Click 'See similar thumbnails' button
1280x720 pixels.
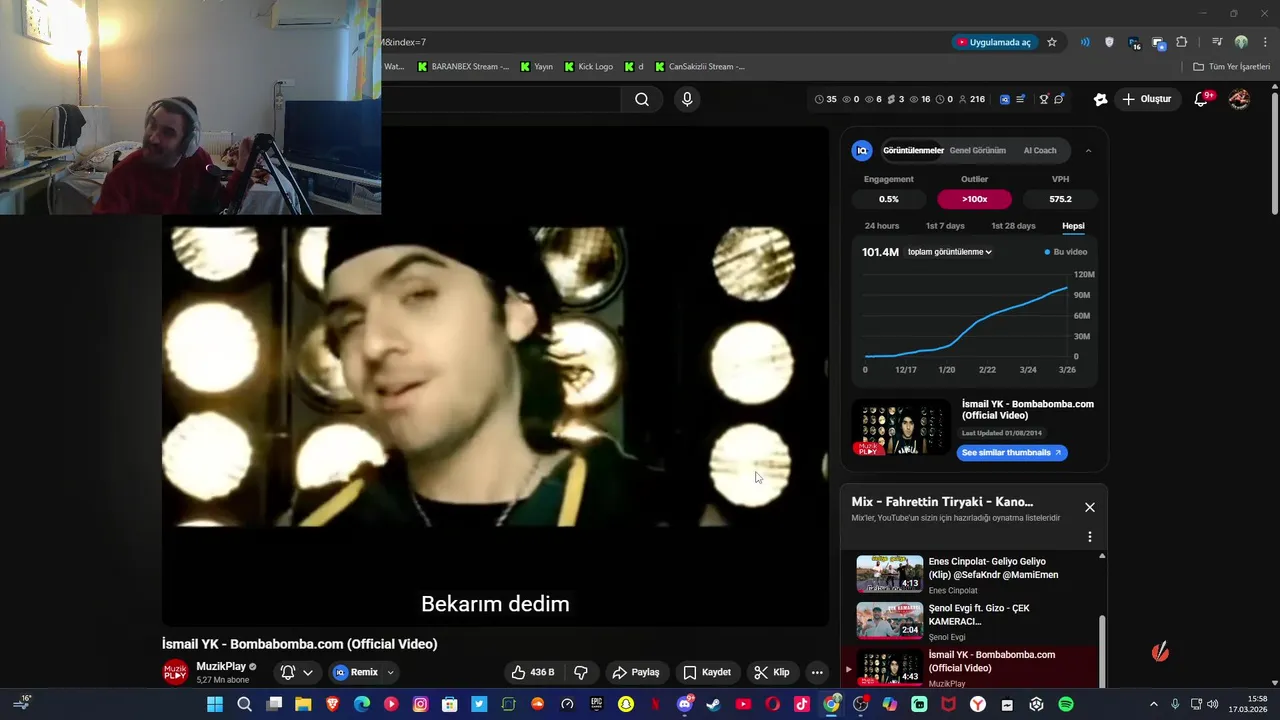[1011, 452]
